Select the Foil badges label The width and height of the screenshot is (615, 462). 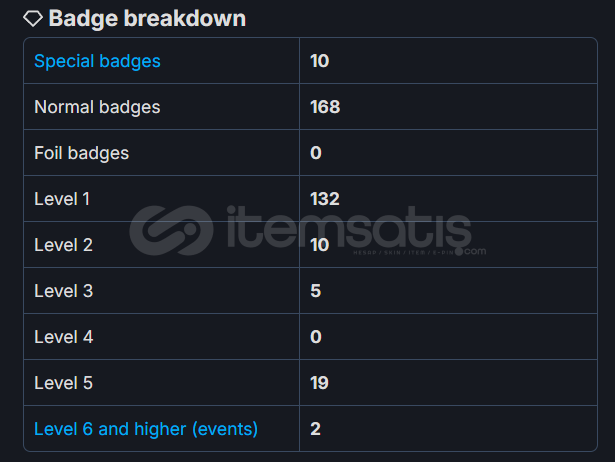(x=82, y=153)
